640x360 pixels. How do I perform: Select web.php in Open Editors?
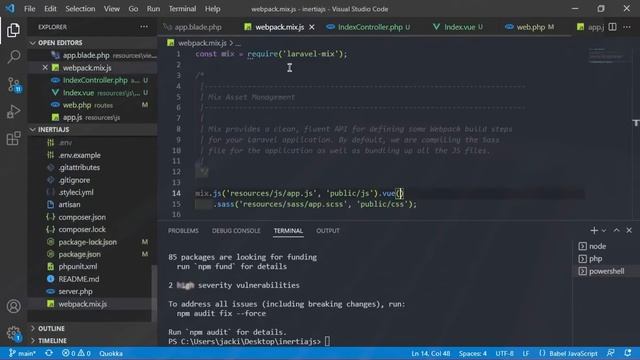pos(92,105)
